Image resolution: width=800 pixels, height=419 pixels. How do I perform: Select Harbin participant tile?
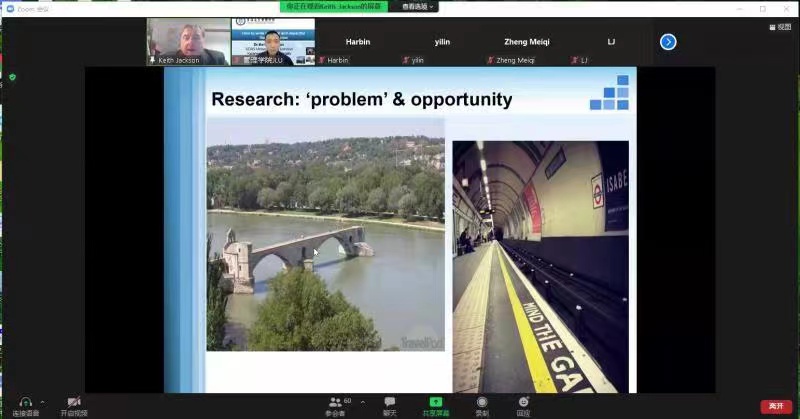pos(358,42)
